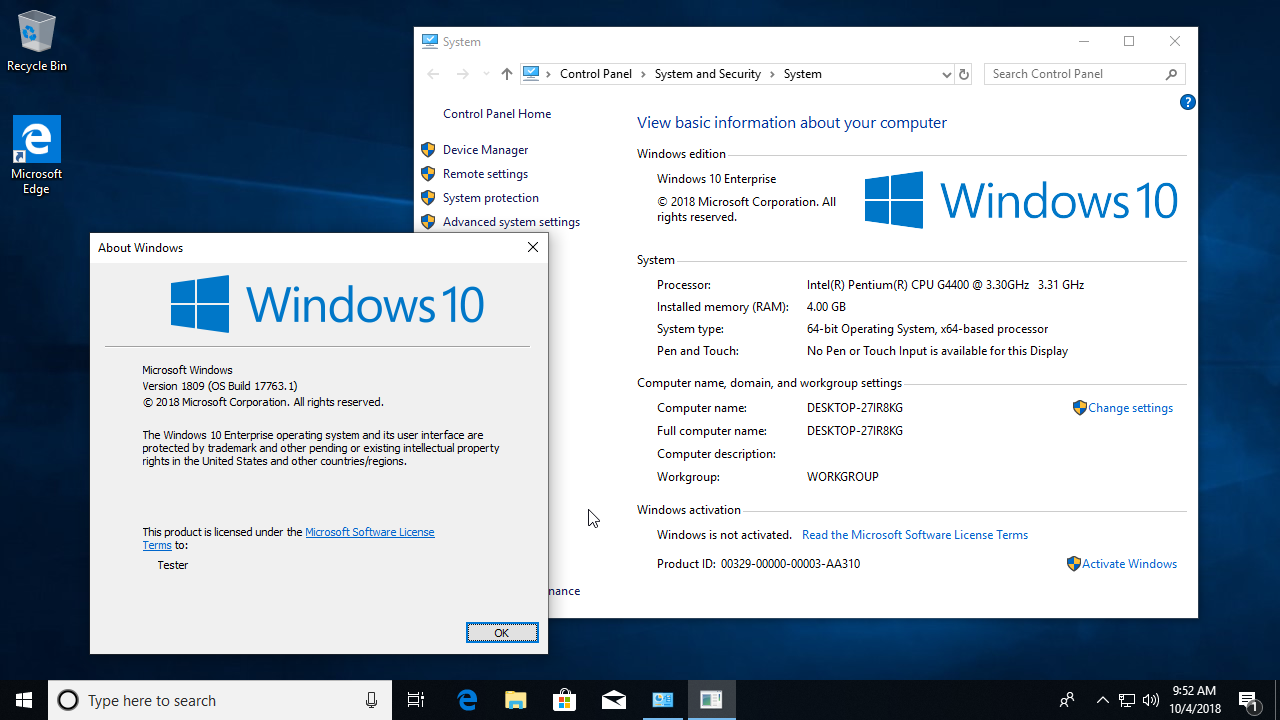
Task: Open the People icon in system tray
Action: pos(1068,700)
